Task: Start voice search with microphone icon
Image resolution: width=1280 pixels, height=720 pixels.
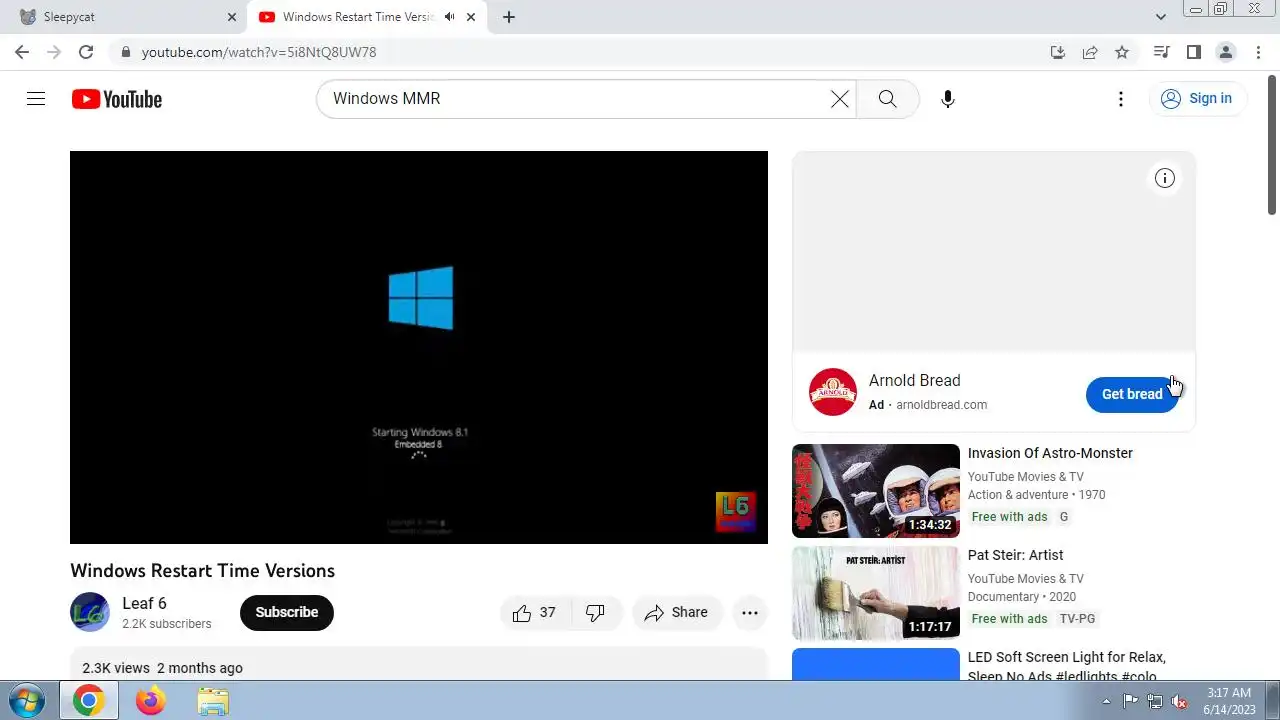Action: [947, 98]
